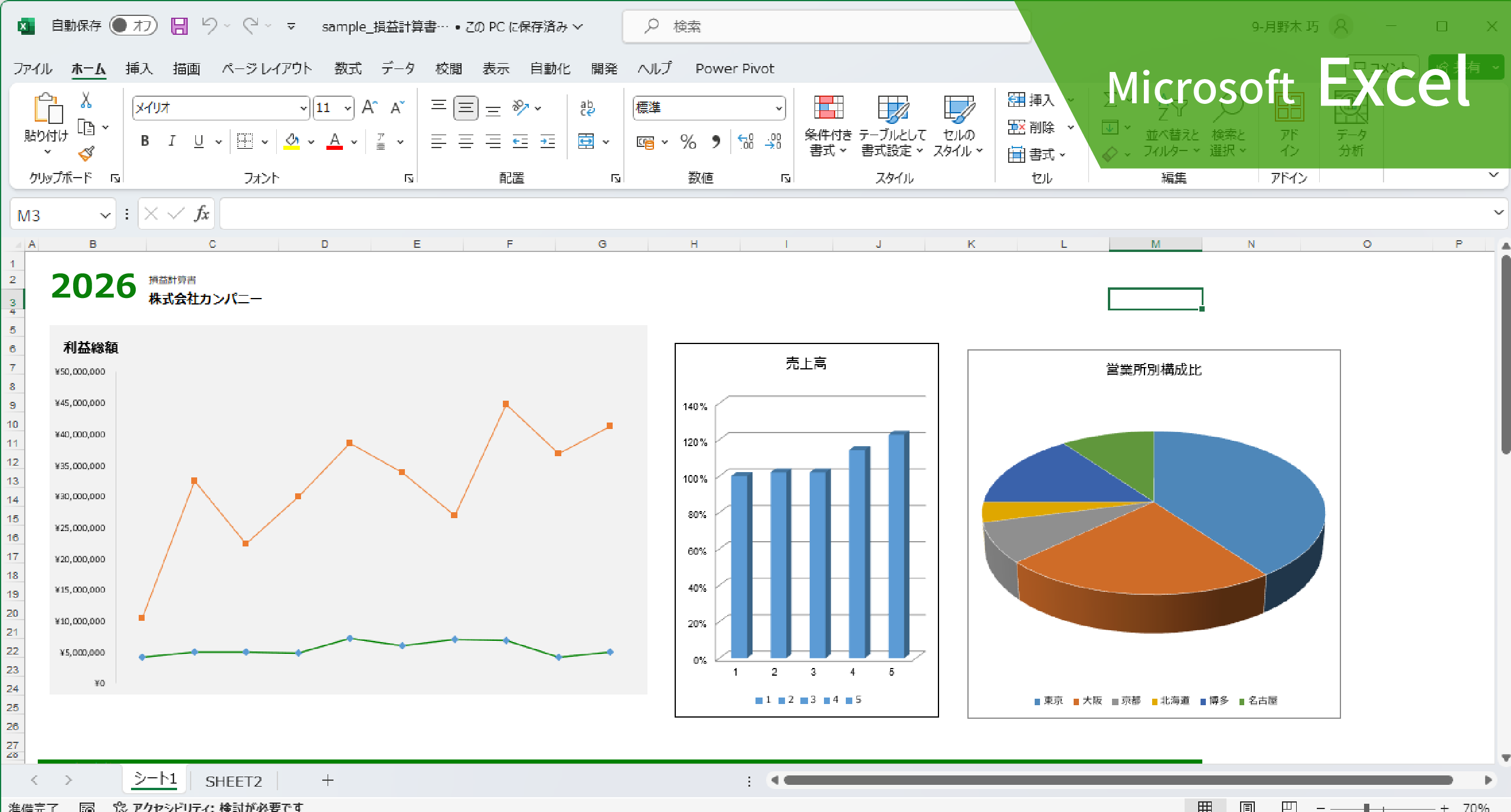Image resolution: width=1511 pixels, height=812 pixels.
Task: Click the Save icon in title bar
Action: point(179,26)
